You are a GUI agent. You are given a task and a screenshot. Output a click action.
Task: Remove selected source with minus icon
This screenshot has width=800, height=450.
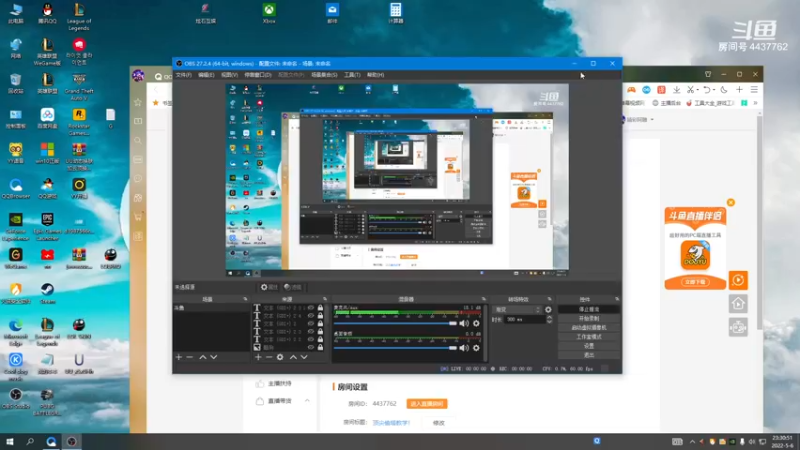(269, 357)
